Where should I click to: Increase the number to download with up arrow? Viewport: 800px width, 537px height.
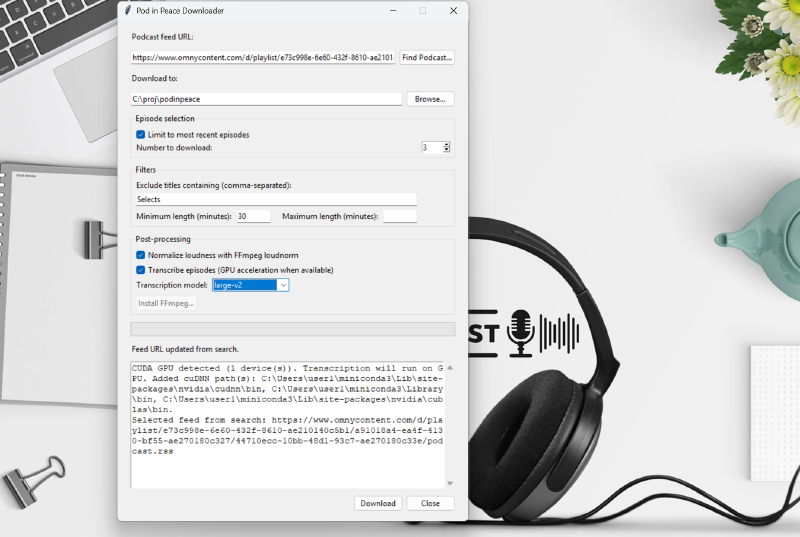tap(446, 144)
